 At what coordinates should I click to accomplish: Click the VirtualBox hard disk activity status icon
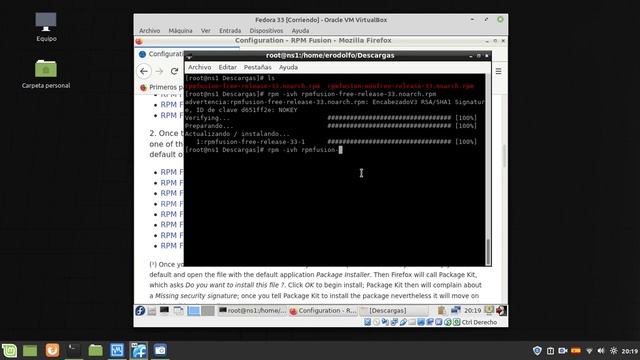(367, 322)
